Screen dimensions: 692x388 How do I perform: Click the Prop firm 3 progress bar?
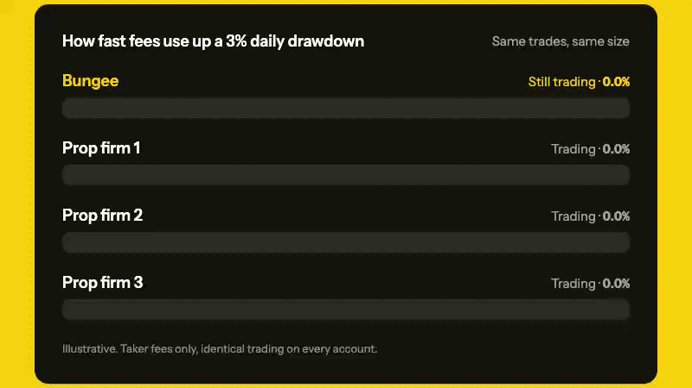346,309
